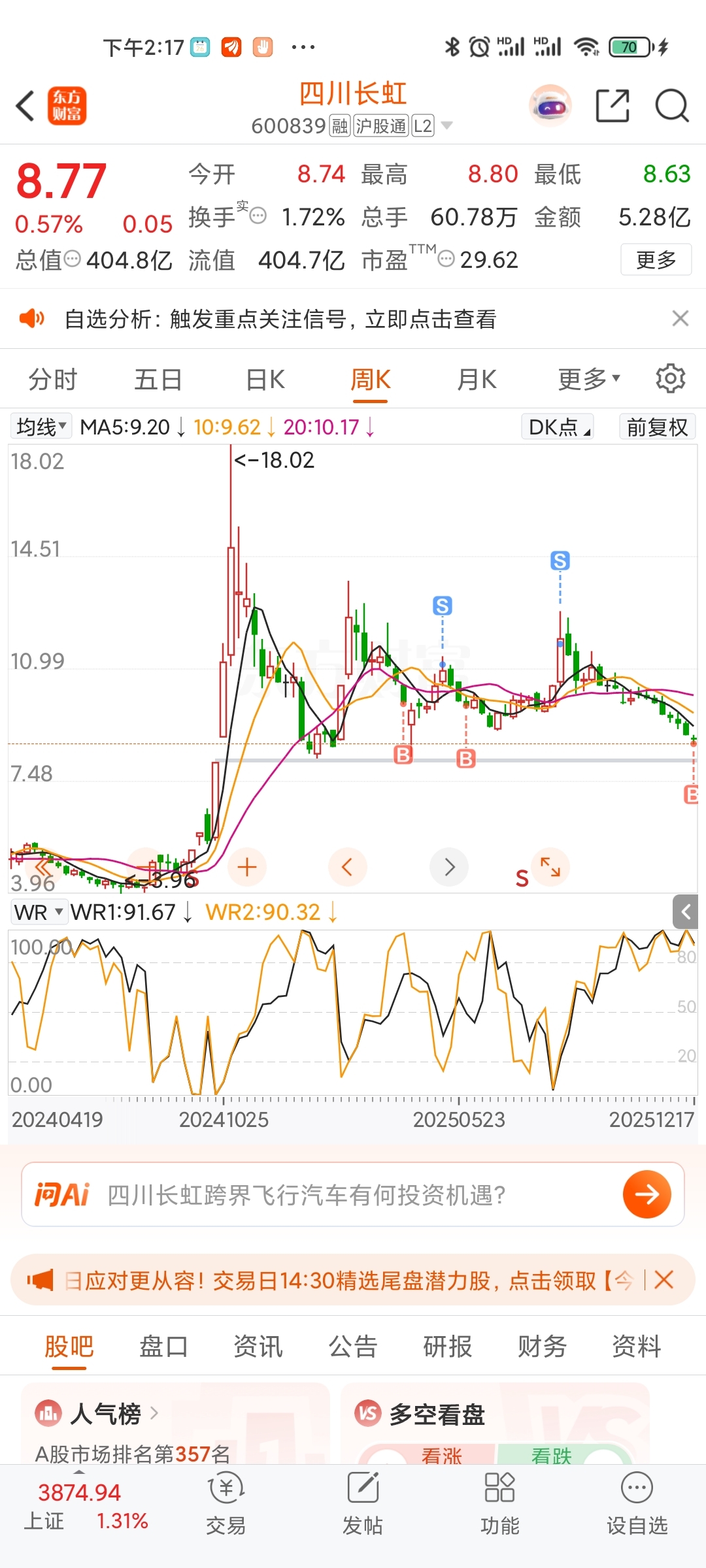Screen dimensions: 706x1568
Task: Tap the 总值 info bubble icon
Action: (x=72, y=259)
